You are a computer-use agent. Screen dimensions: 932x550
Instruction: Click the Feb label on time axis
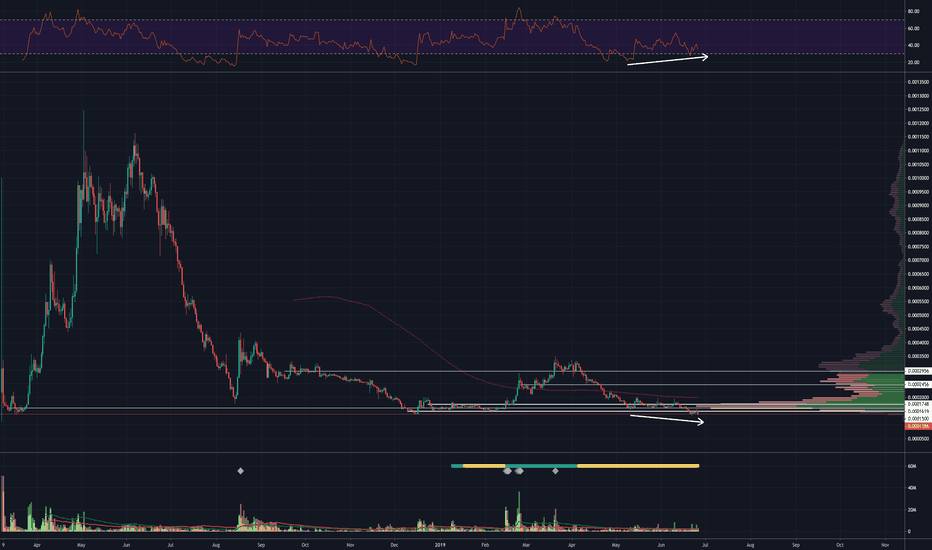pos(485,545)
